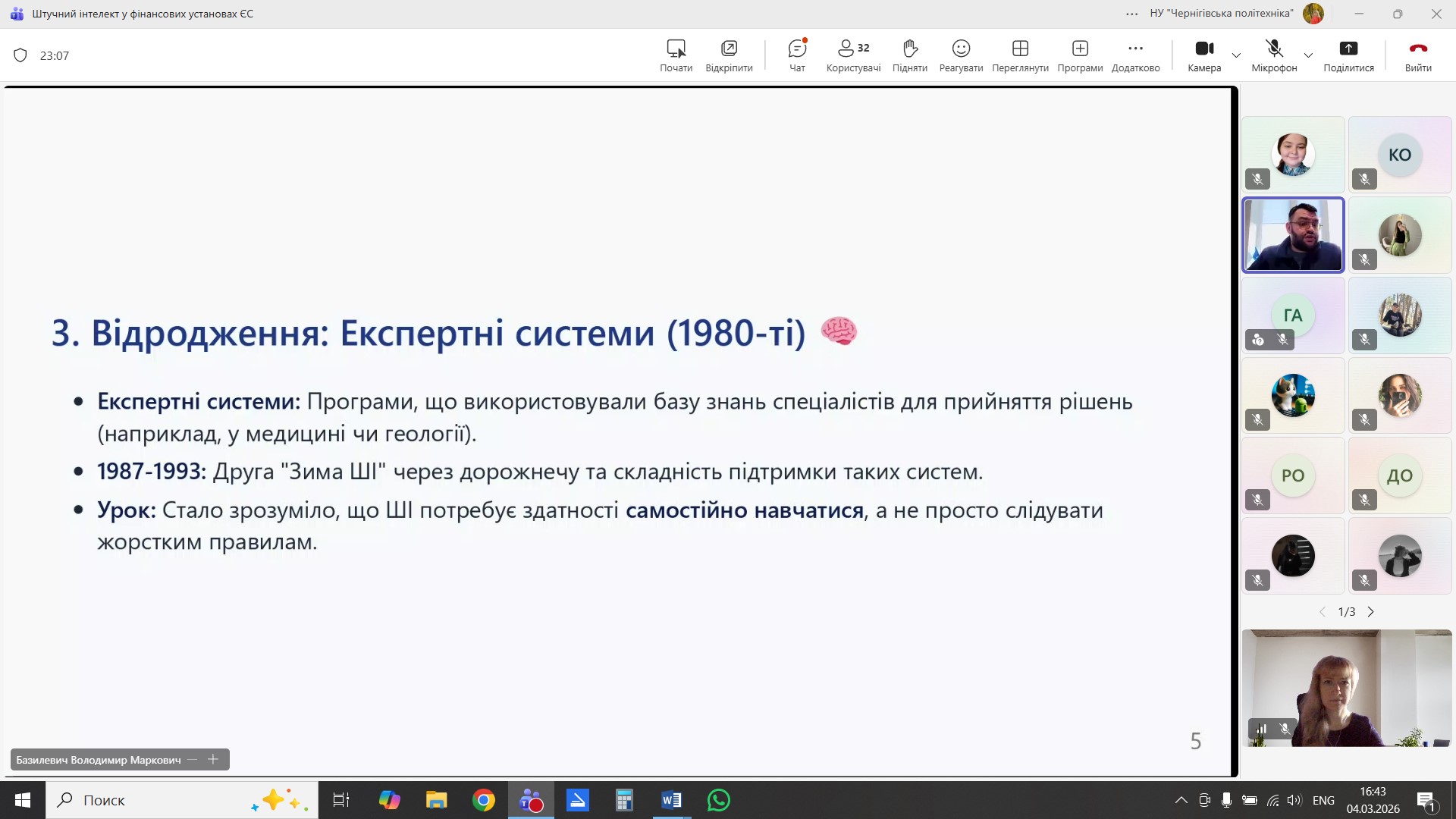
Task: Click Відкріпити to pop out shared content
Action: click(729, 55)
